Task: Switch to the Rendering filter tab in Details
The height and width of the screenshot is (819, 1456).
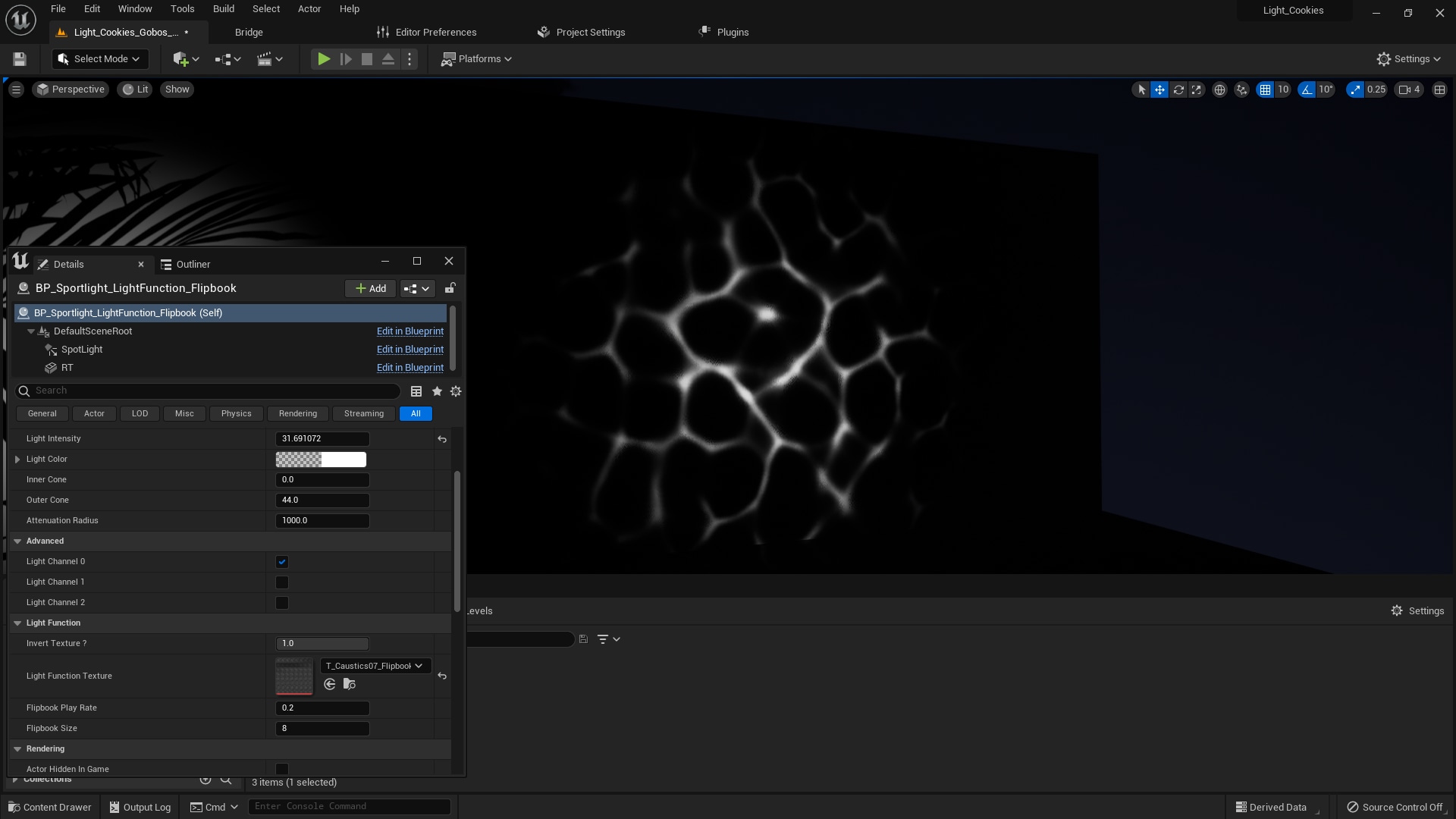Action: 297,413
